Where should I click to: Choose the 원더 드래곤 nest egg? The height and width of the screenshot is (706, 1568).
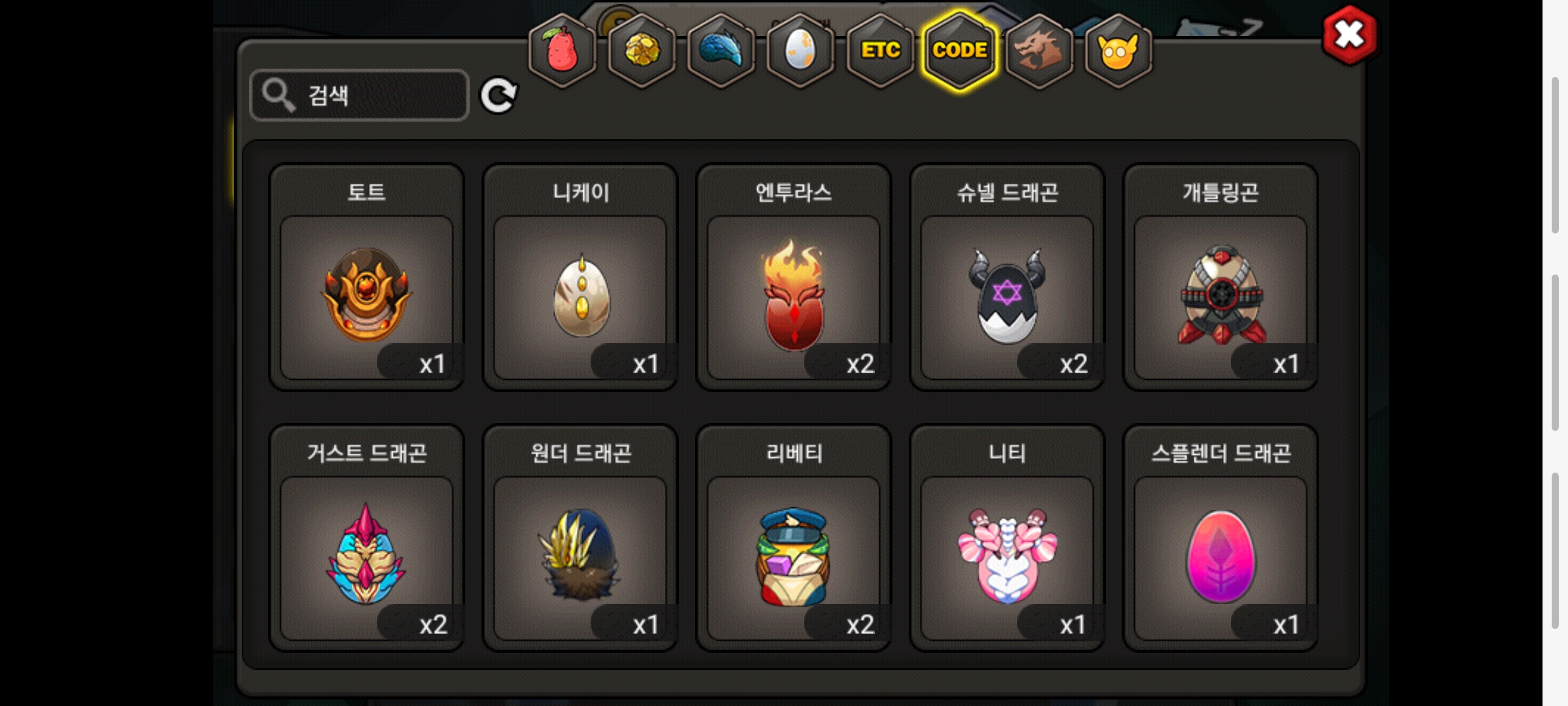coord(580,538)
